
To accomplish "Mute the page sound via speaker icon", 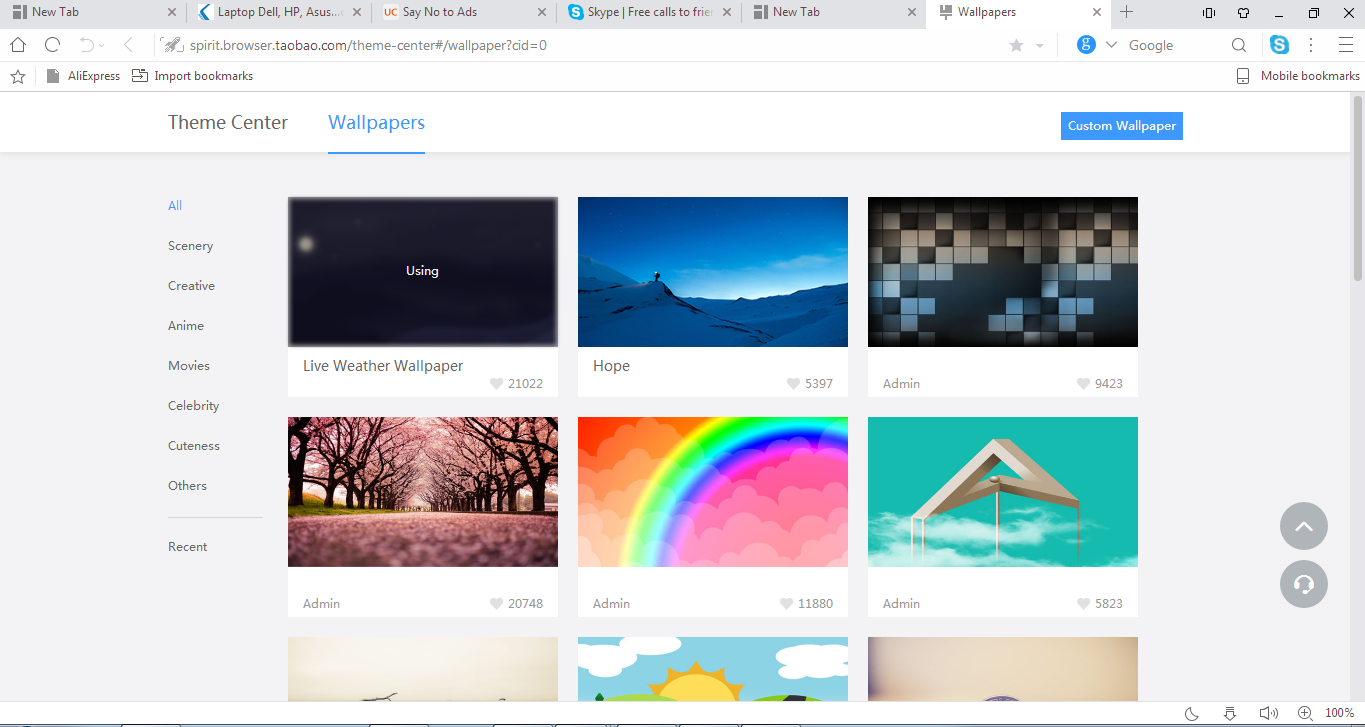I will tap(1268, 713).
